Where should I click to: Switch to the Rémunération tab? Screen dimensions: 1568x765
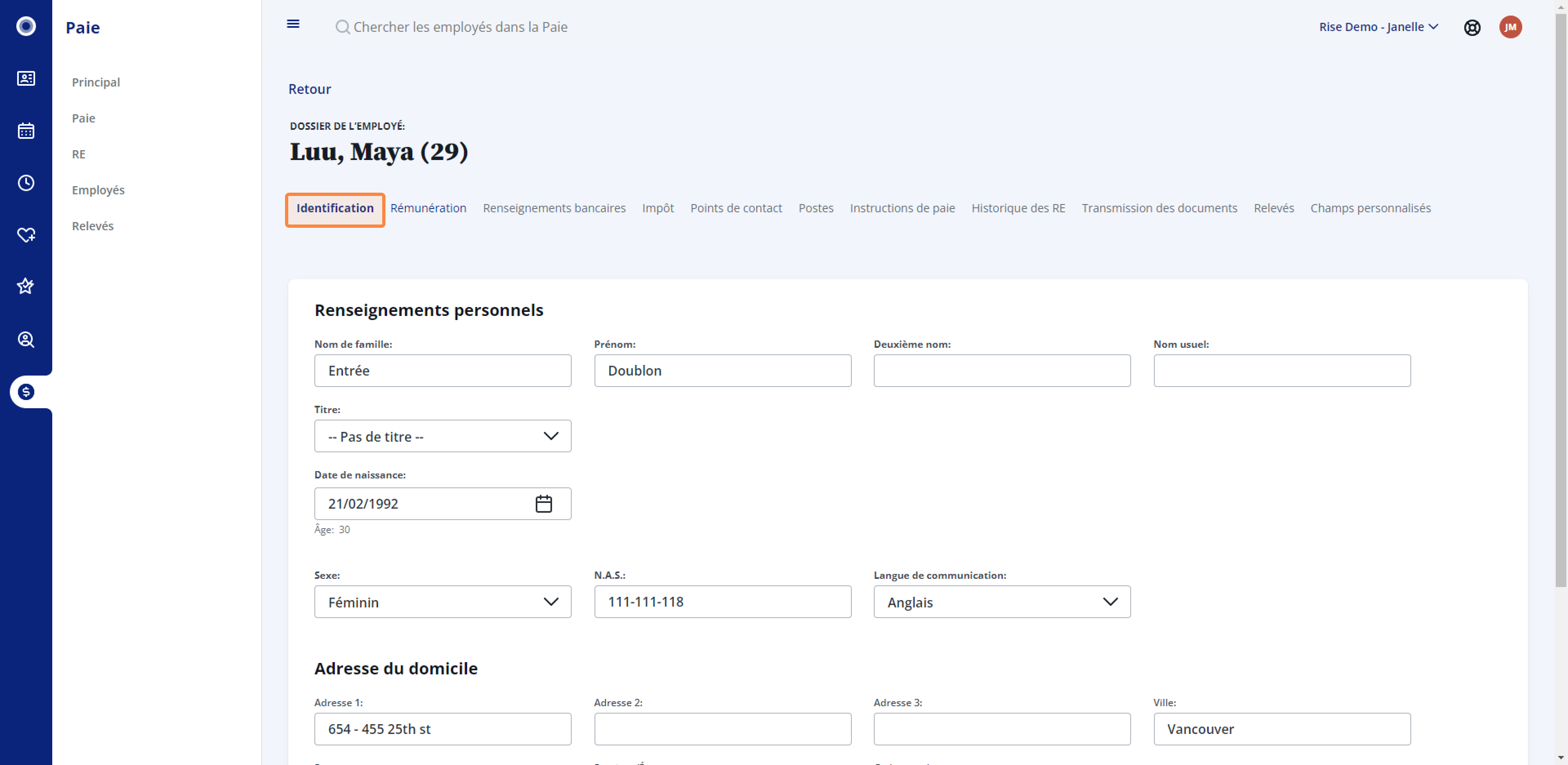pos(428,208)
